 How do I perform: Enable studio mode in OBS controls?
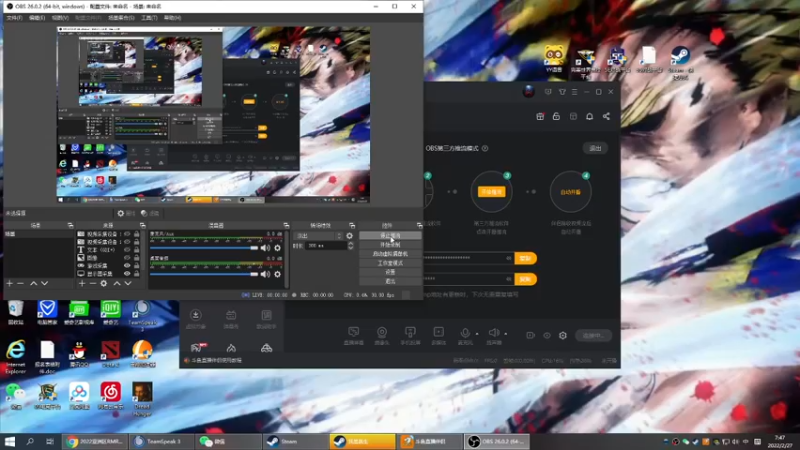pos(390,263)
